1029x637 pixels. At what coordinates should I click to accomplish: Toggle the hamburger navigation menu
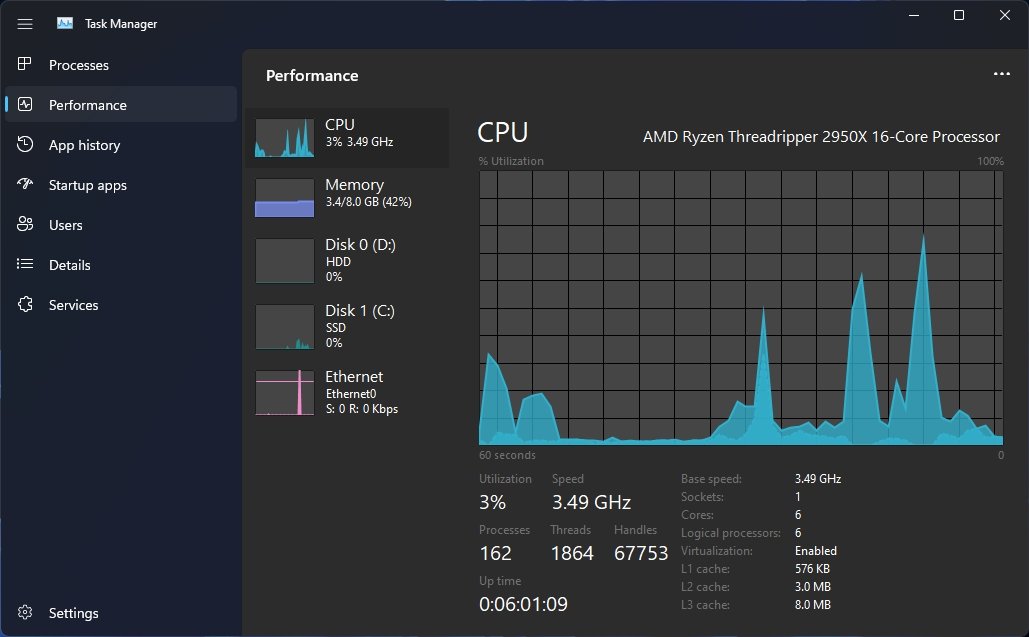coord(25,24)
